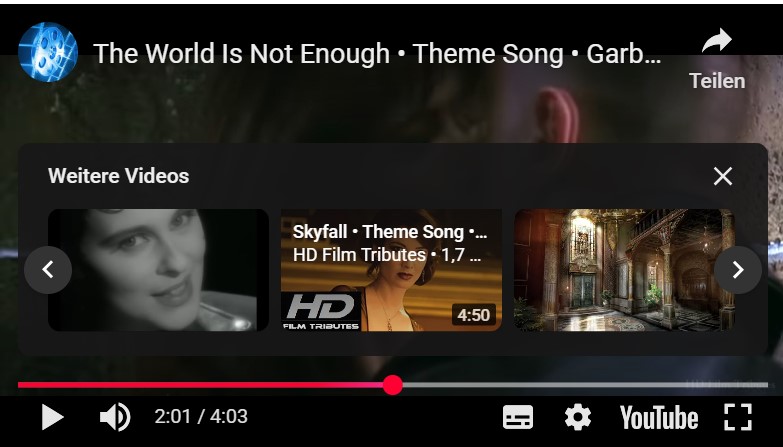Screen dimensions: 783x447
Task: Select the black-and-white woman thumbnail
Action: tap(158, 270)
